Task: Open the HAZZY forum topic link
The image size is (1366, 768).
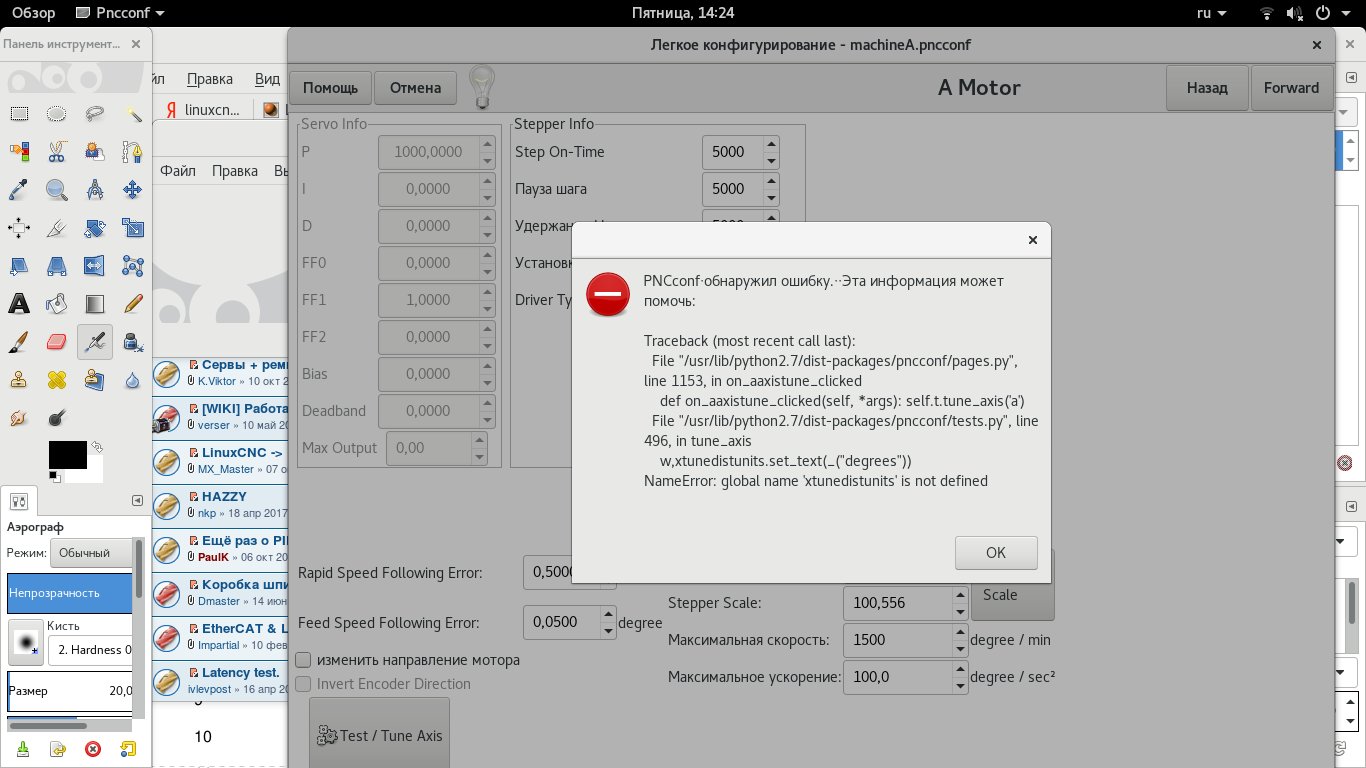Action: click(224, 496)
